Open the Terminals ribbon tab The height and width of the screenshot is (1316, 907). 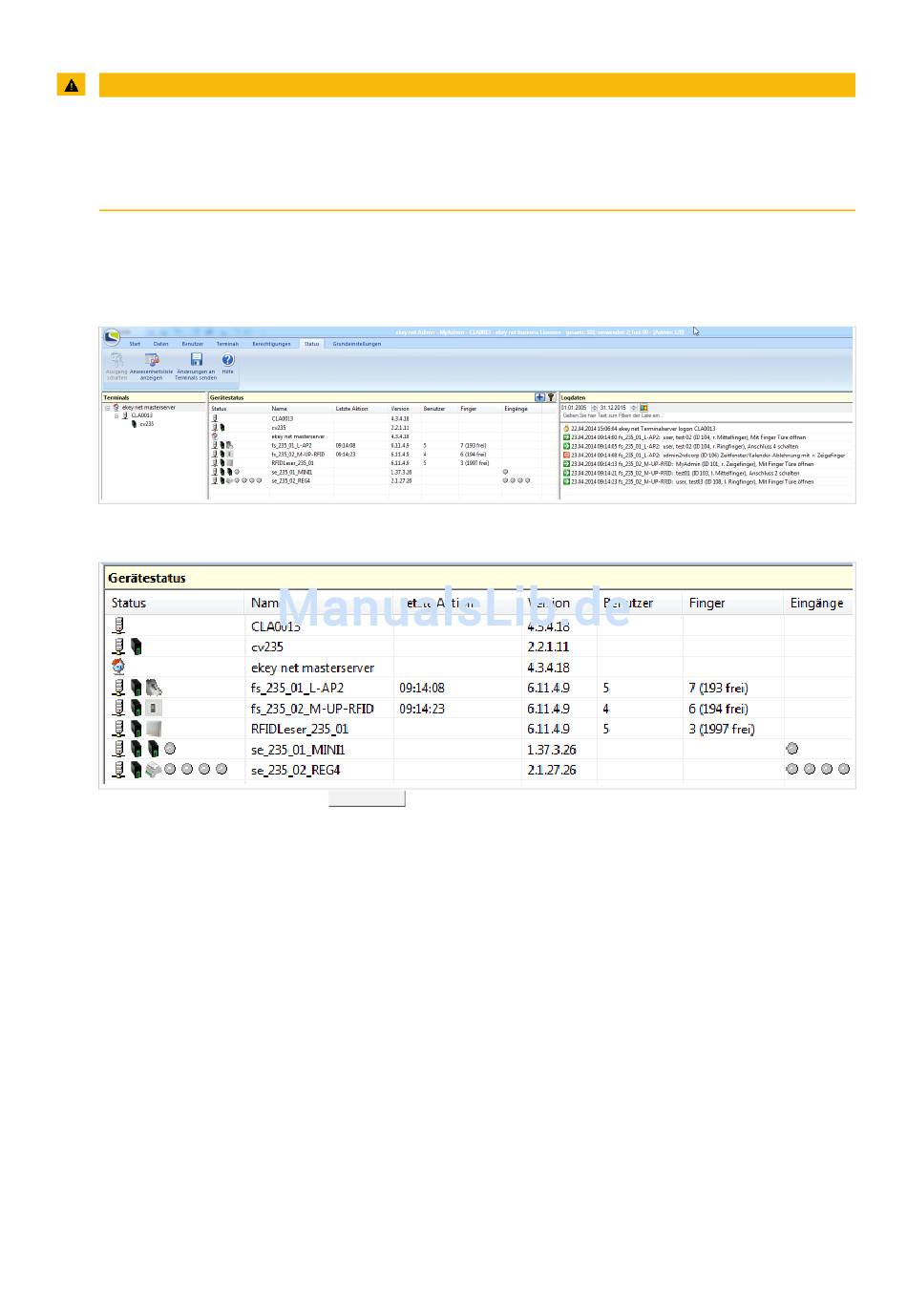(227, 344)
